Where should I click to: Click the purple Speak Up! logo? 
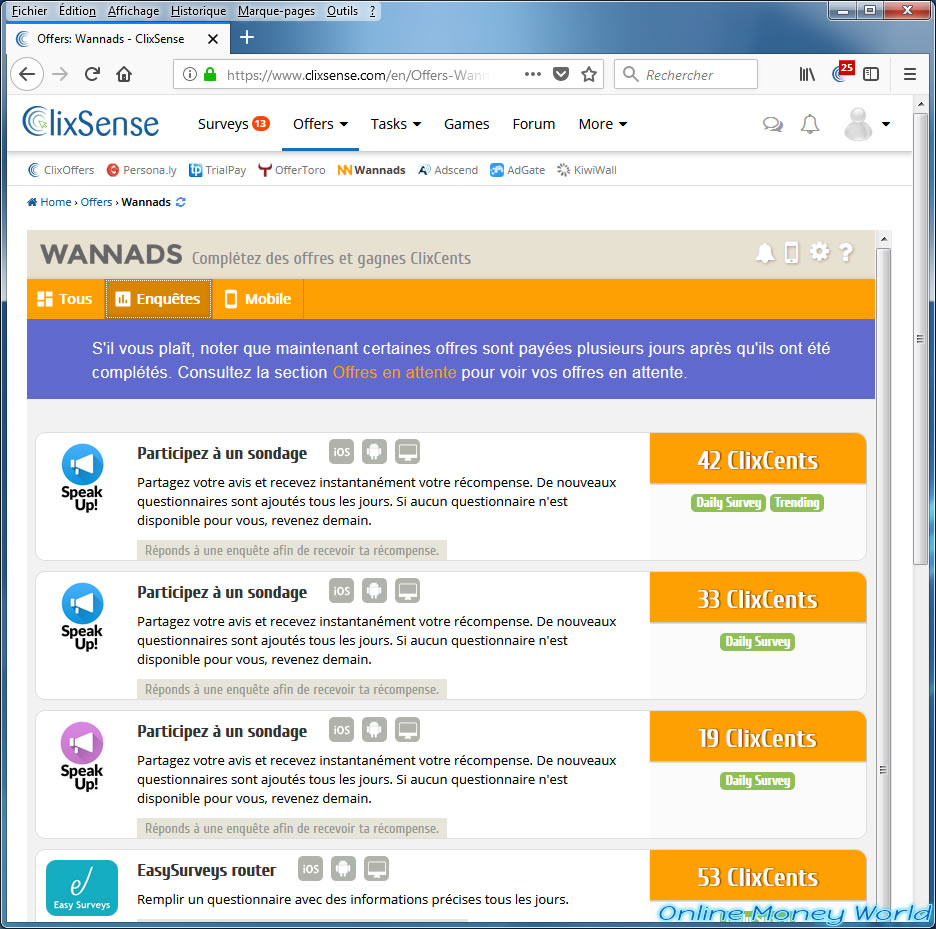82,756
